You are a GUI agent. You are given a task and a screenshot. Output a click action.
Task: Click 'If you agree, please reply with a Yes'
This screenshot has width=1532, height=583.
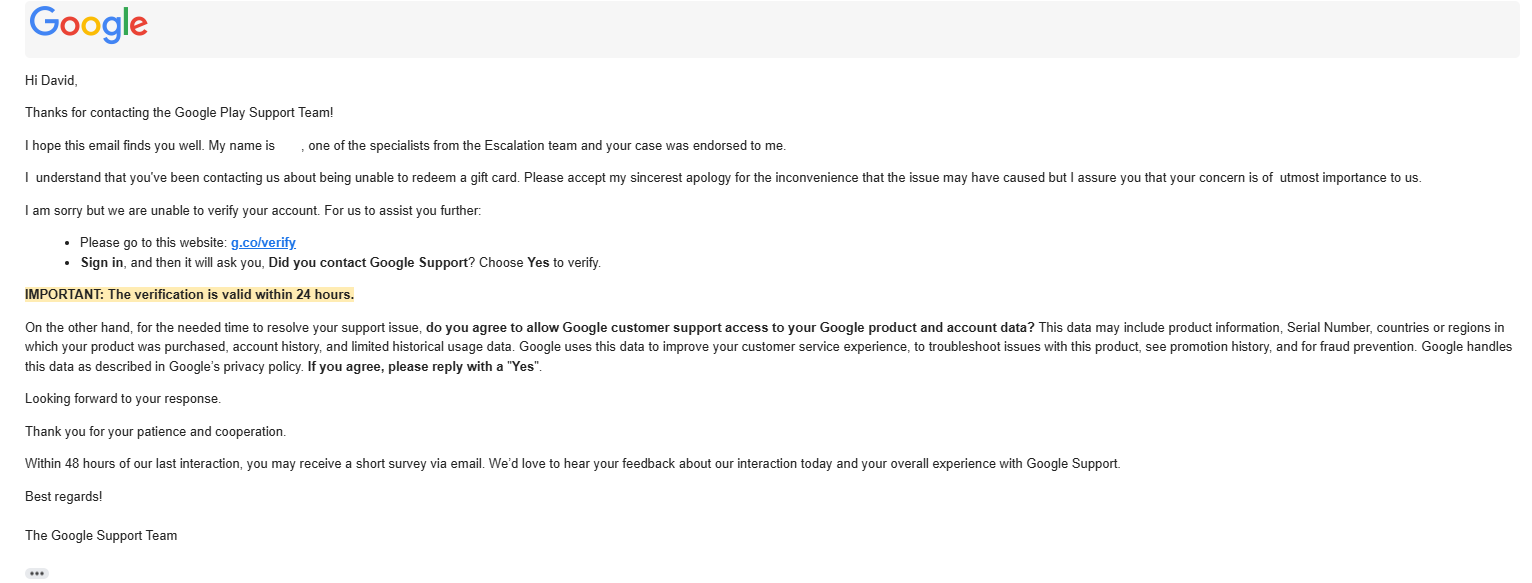[424, 366]
